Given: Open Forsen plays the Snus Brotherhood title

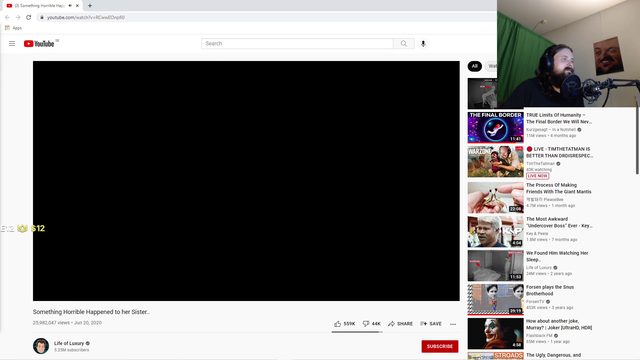Looking at the screenshot, I should pos(550,290).
